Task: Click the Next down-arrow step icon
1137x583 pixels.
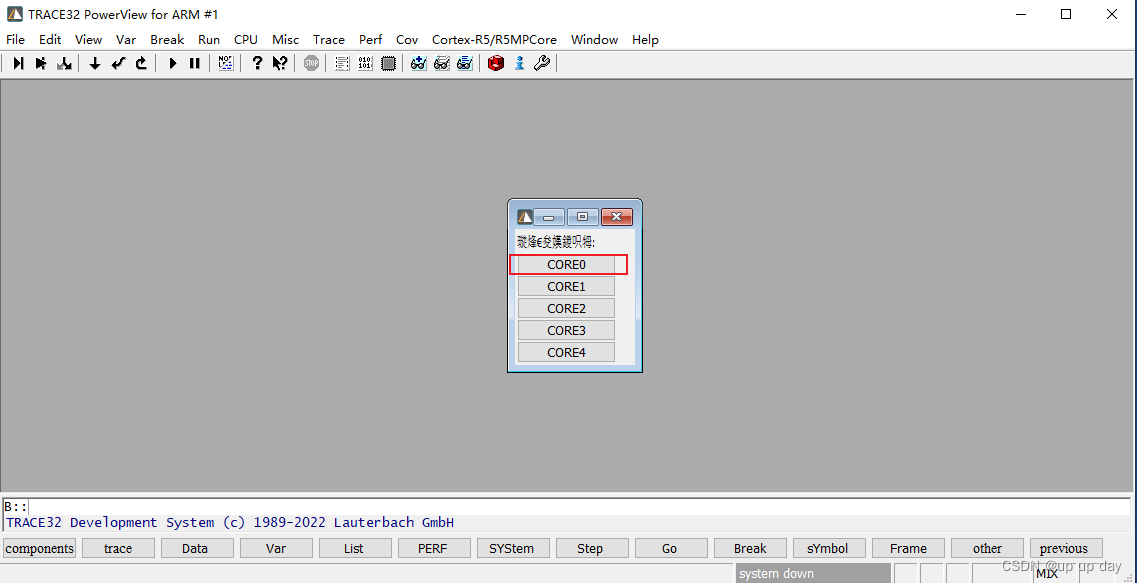Action: tap(94, 63)
